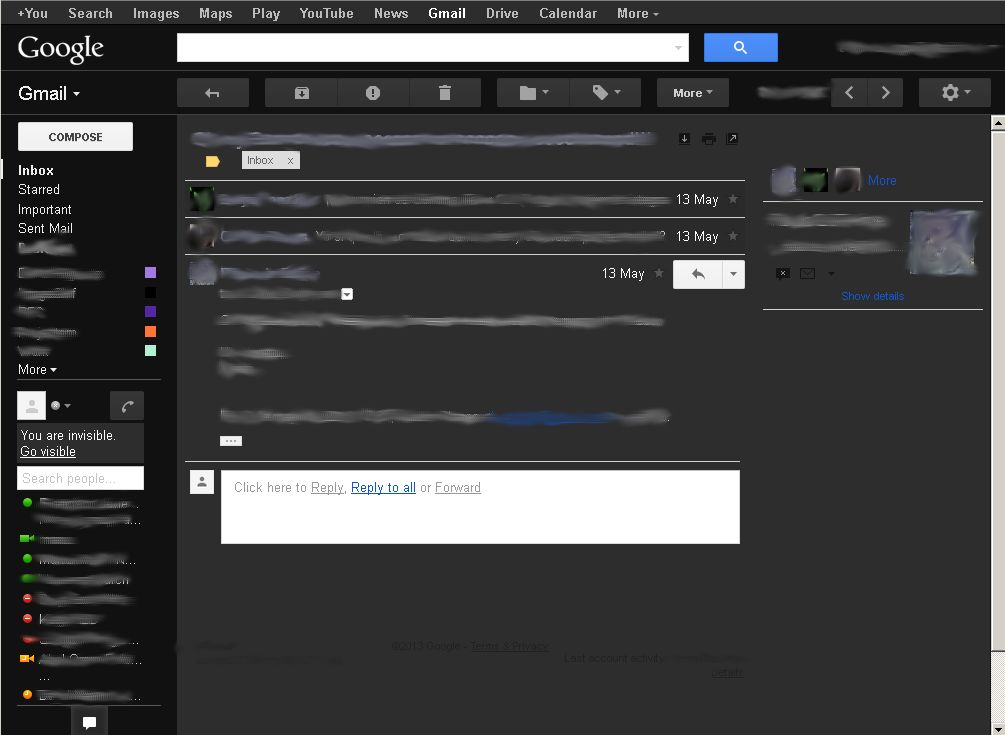
Task: Open the More actions dropdown in toolbar
Action: point(692,92)
